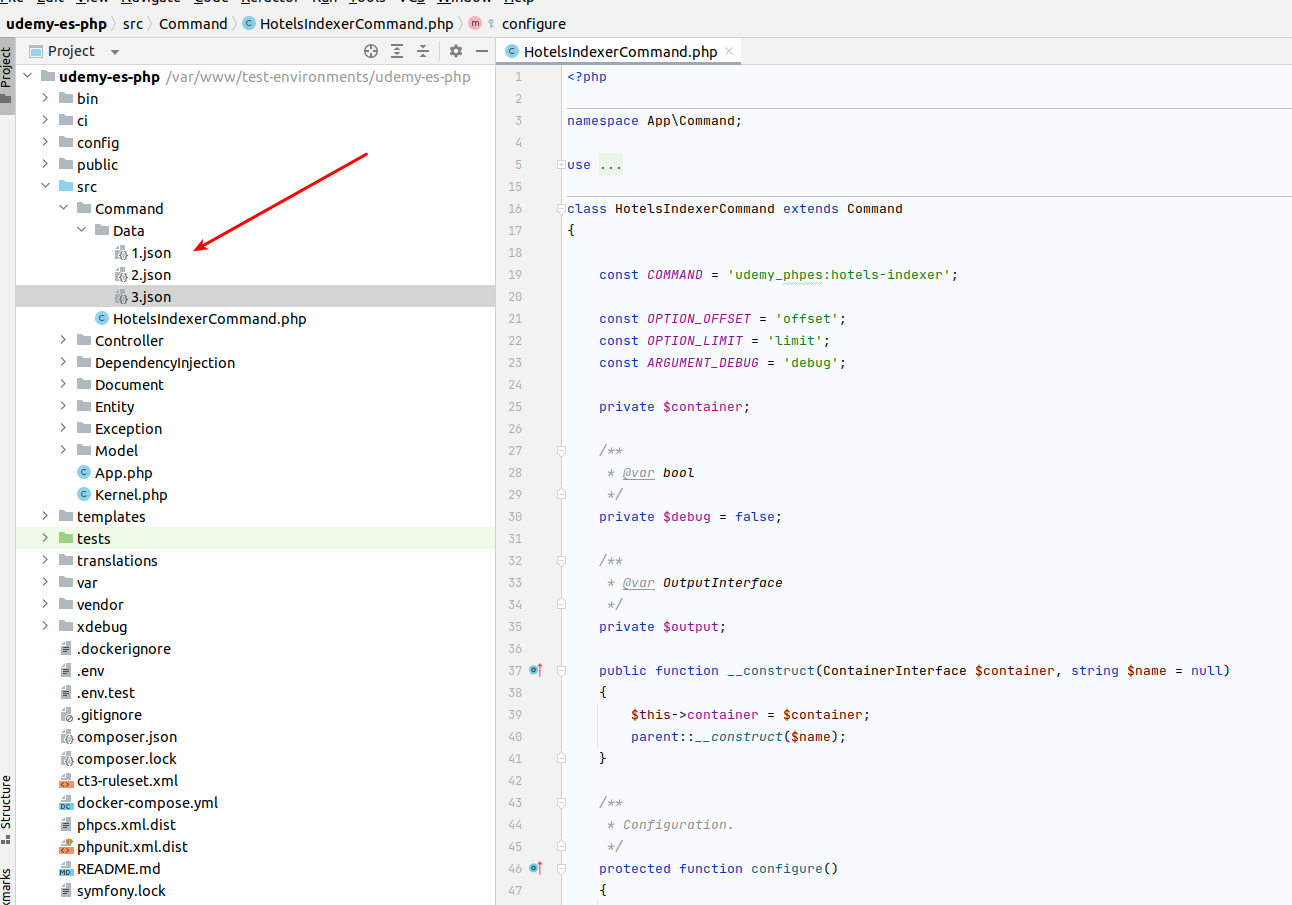Click the fold toggle on line 27 comment
This screenshot has height=905, width=1292.
tap(560, 450)
